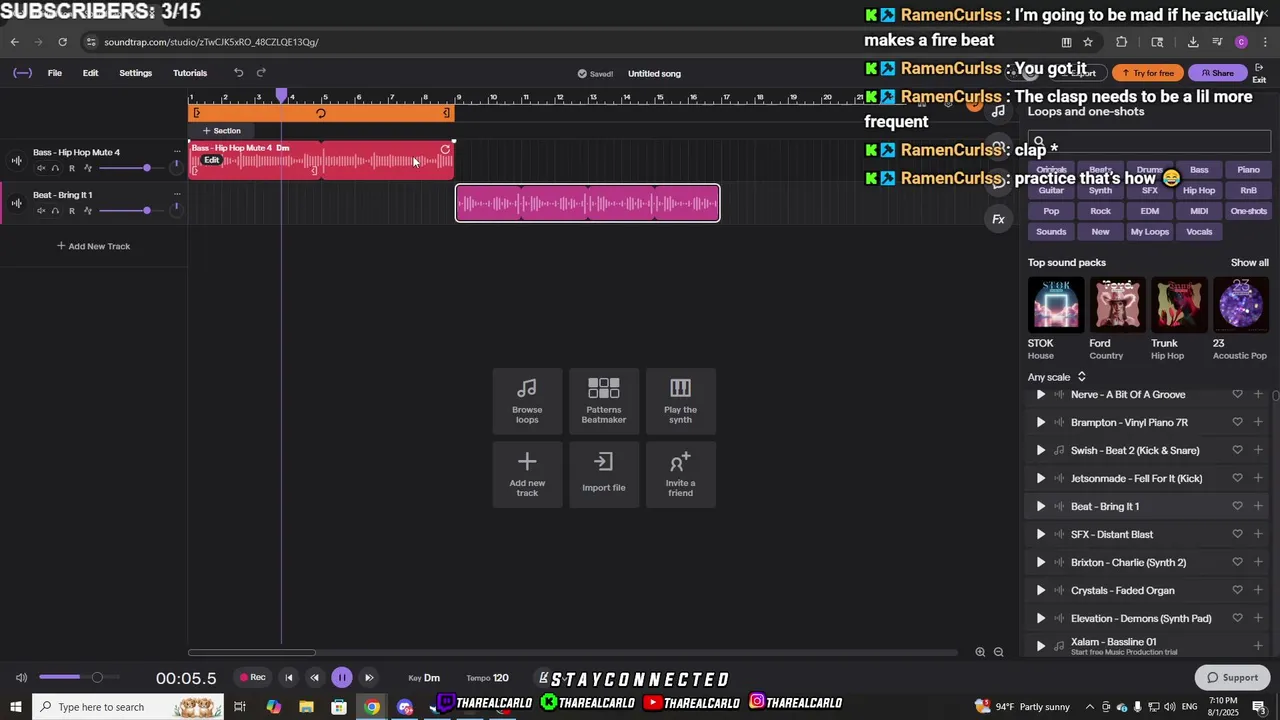Open the Edit menu

coord(90,73)
